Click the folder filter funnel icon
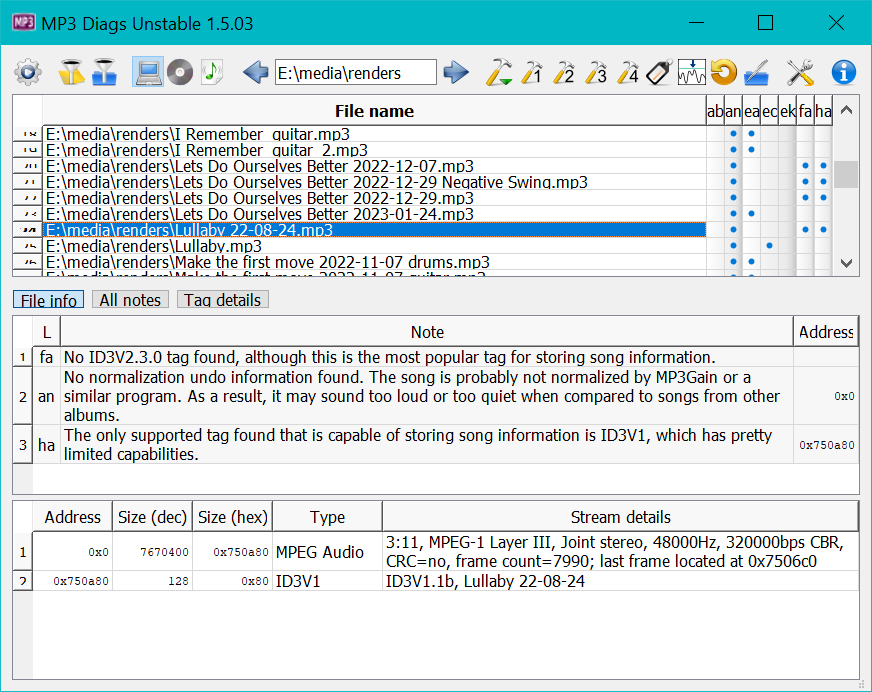The height and width of the screenshot is (692, 872). (x=103, y=72)
